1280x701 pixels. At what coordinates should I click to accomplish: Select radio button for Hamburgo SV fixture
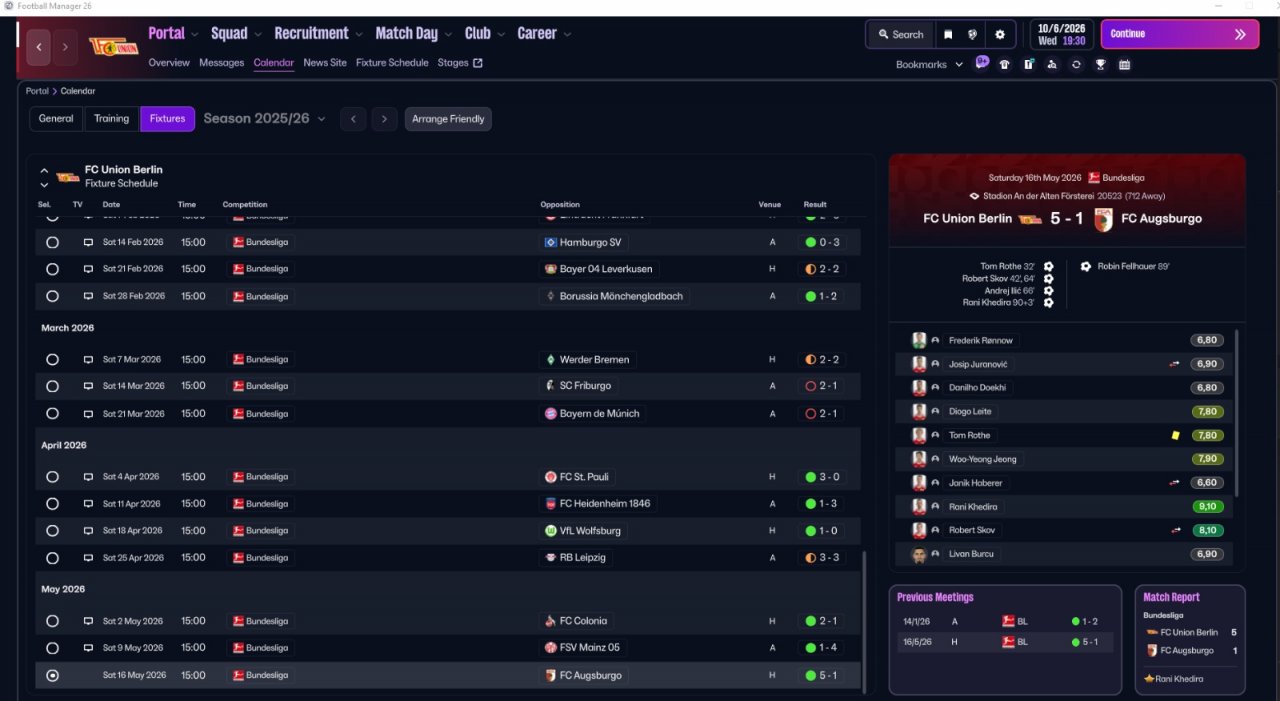(x=52, y=242)
